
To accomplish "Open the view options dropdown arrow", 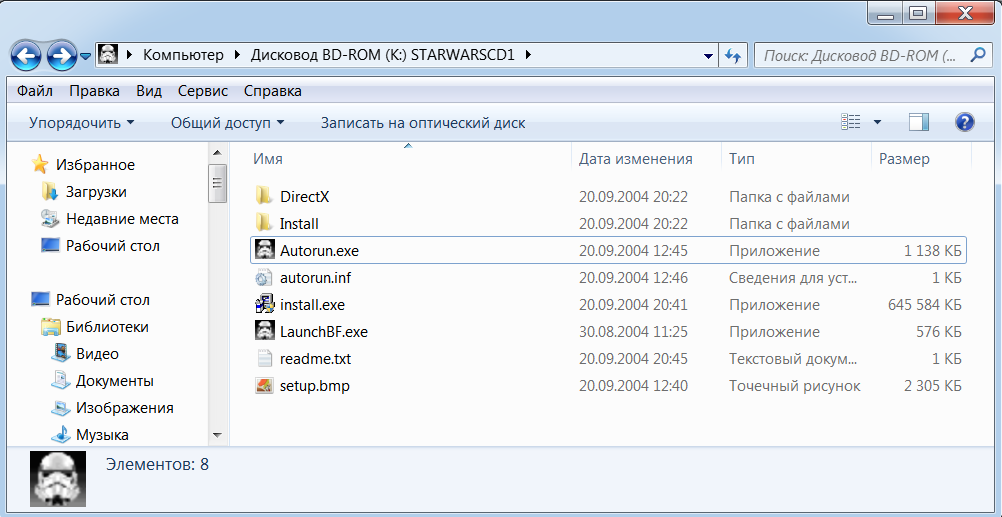I will pos(878,122).
